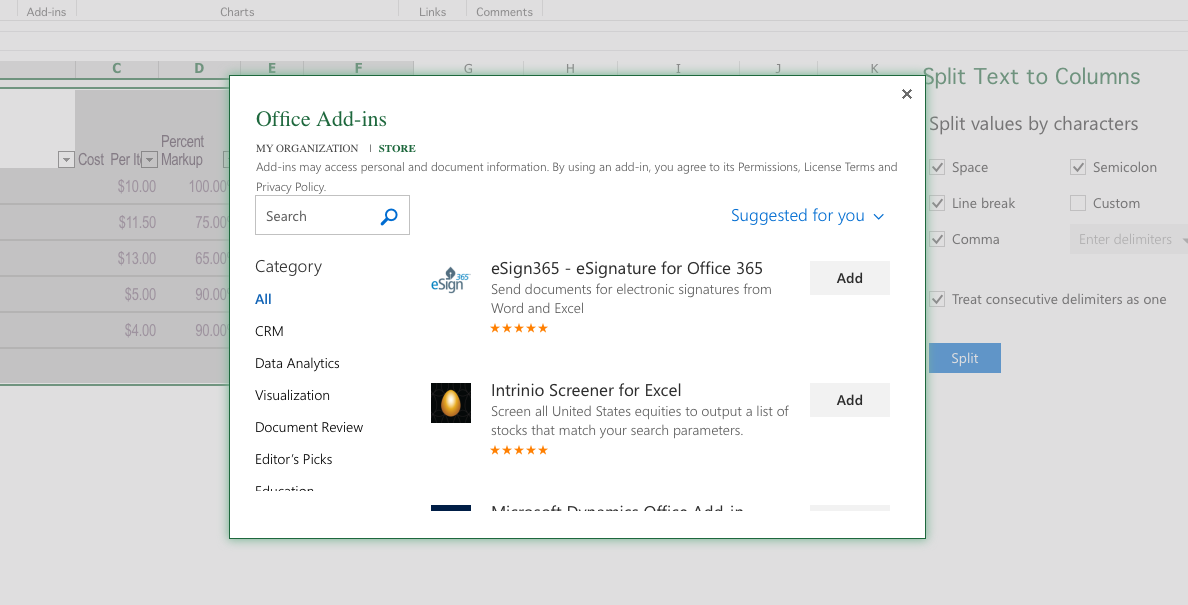Open the Cost Per Item filter dropdown
The width and height of the screenshot is (1188, 605).
(149, 159)
